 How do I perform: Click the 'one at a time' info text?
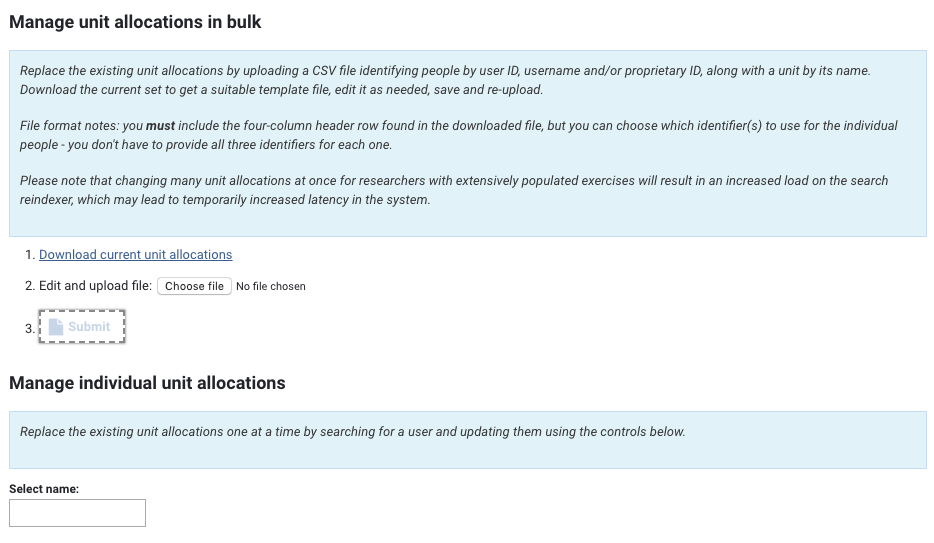coord(353,432)
